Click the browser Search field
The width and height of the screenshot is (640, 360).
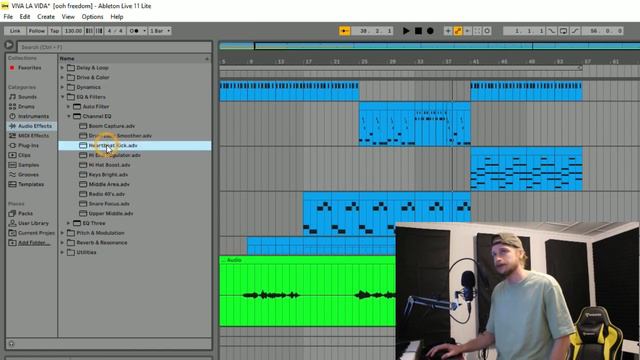tap(115, 47)
